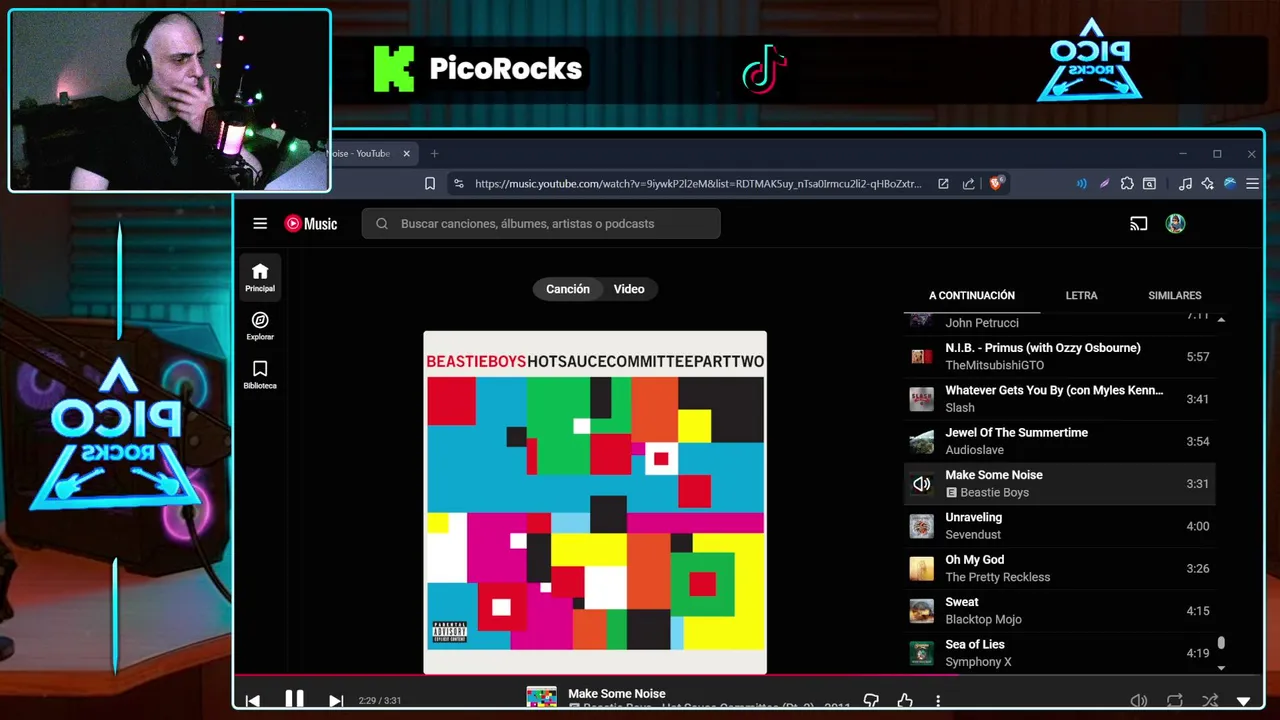Screen dimensions: 1280x720
Task: Toggle shuffle mode
Action: pyautogui.click(x=1210, y=701)
